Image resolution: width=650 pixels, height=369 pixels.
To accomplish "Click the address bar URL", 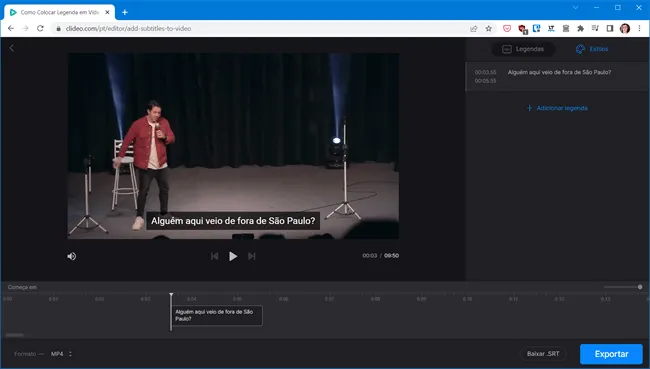I will pyautogui.click(x=129, y=29).
